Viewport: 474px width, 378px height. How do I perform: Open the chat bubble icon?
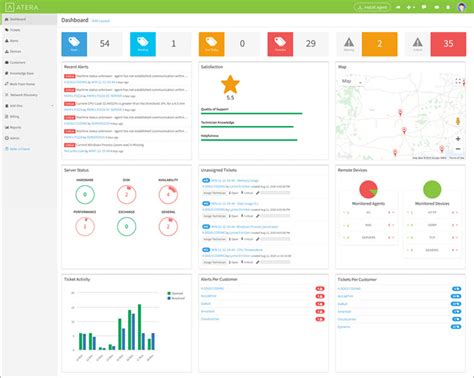point(424,7)
